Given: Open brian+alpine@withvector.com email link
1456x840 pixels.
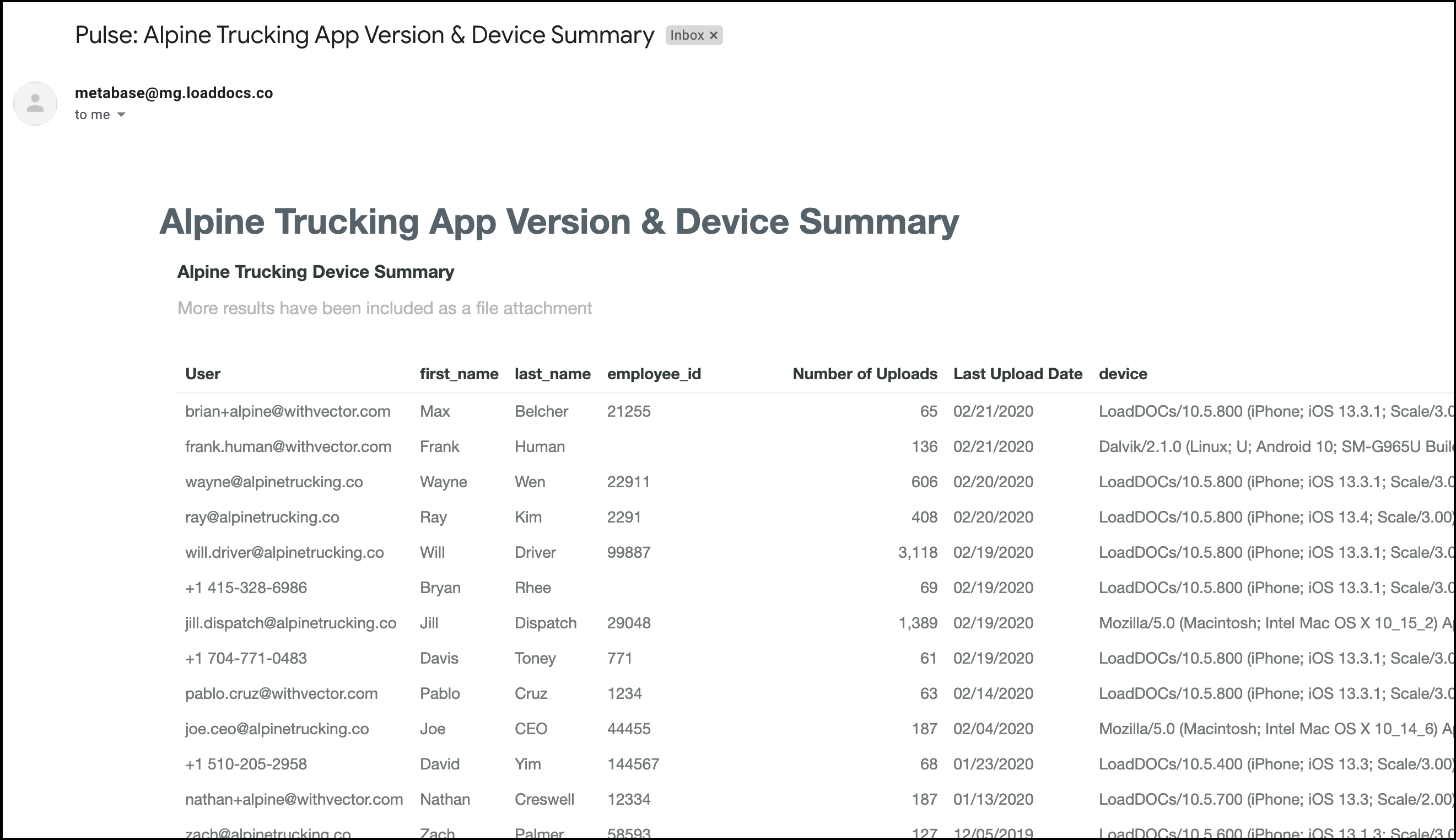Looking at the screenshot, I should [288, 411].
